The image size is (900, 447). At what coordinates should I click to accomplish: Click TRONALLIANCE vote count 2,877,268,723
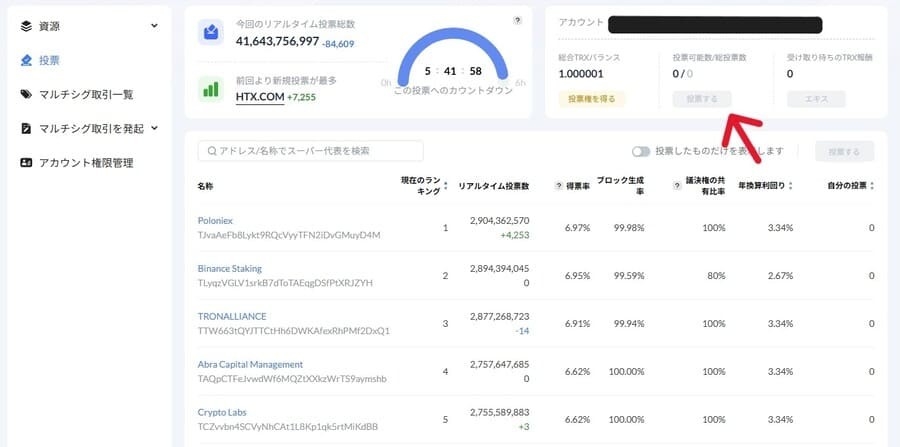tap(499, 316)
